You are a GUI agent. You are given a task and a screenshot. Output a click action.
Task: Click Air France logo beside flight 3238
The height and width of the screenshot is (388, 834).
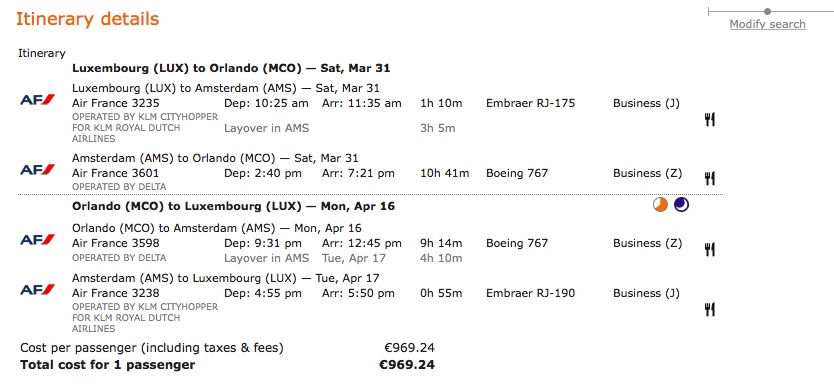click(x=37, y=290)
